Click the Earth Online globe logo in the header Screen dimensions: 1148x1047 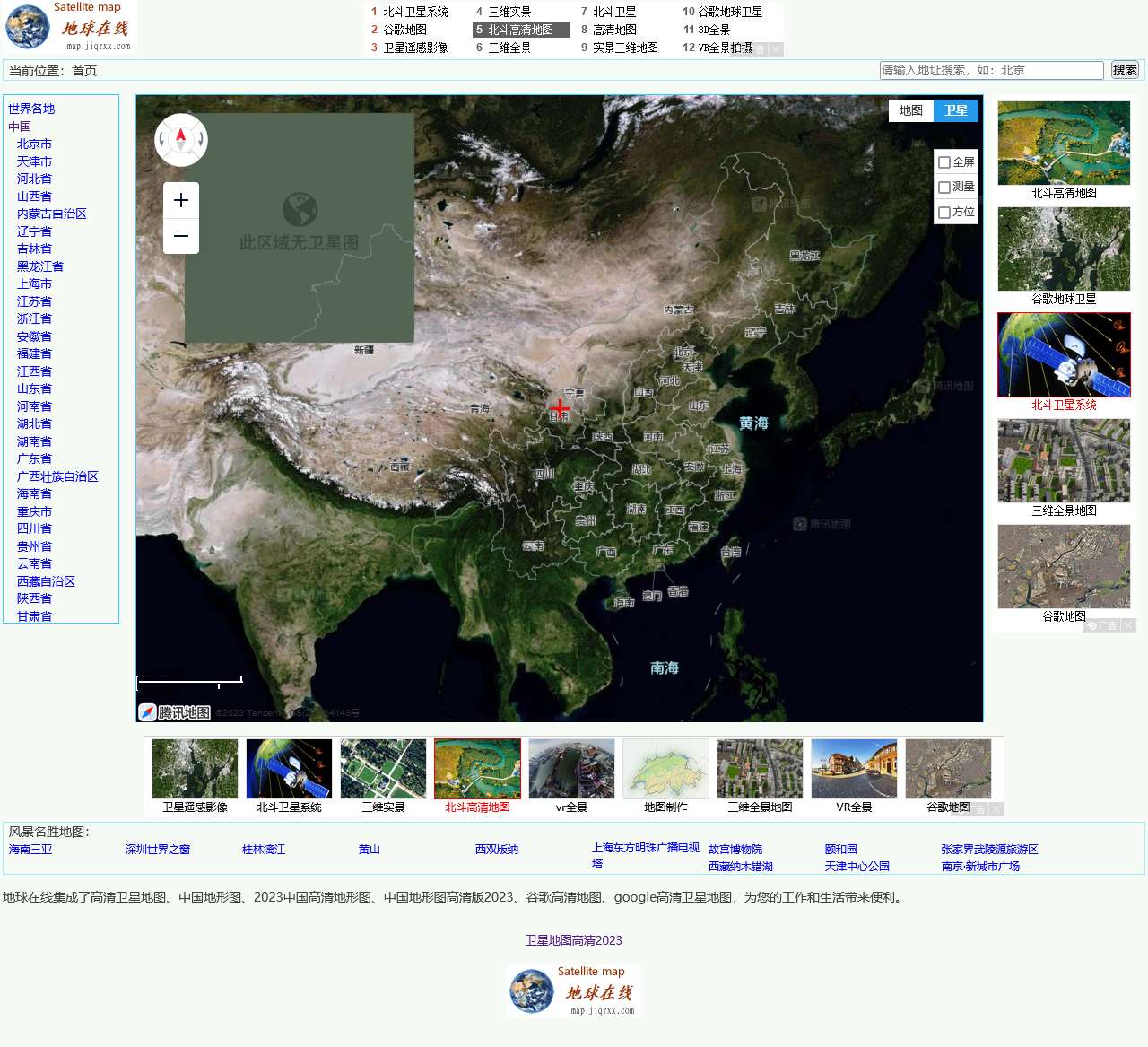71,27
